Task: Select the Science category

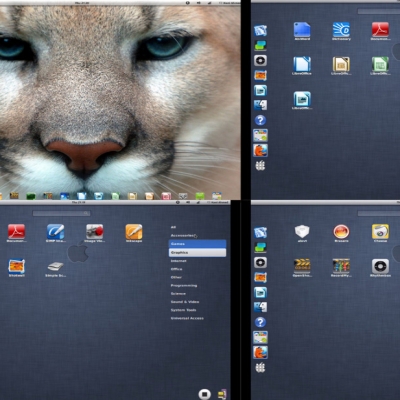Action: (x=178, y=293)
